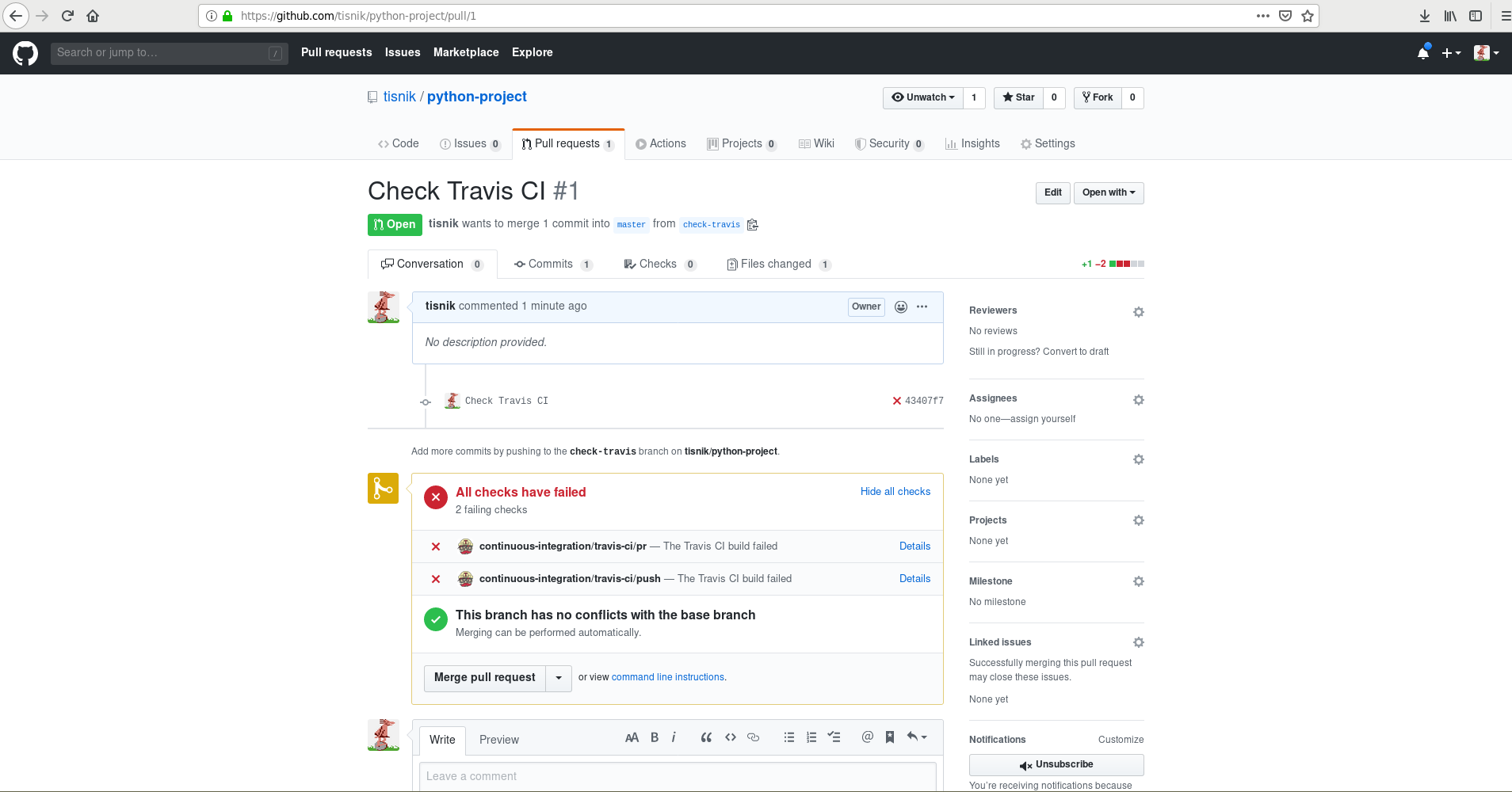This screenshot has height=792, width=1512.
Task: Apply bold formatting in the comment editor
Action: pyautogui.click(x=655, y=737)
